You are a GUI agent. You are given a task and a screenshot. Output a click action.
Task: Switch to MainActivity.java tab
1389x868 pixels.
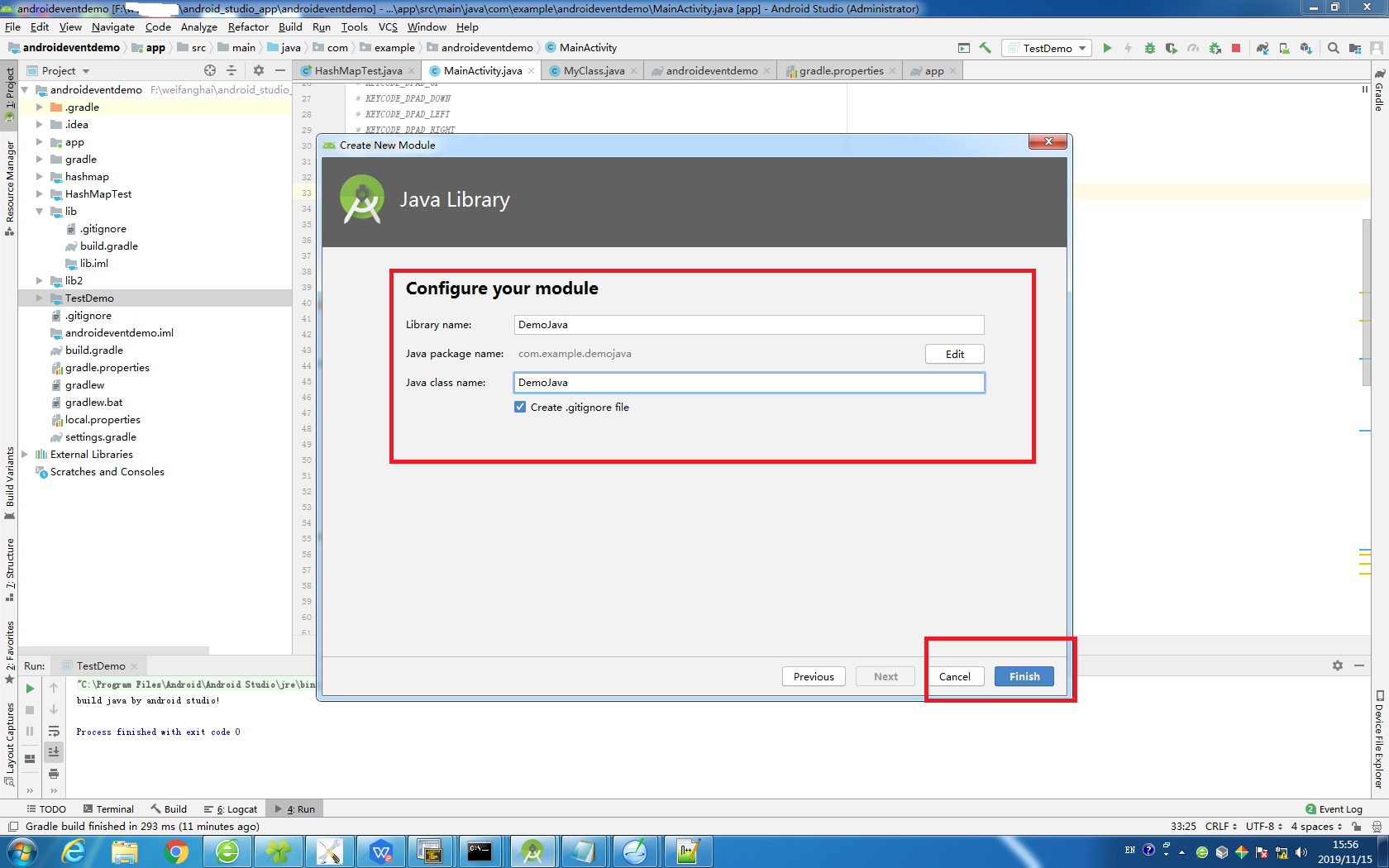[482, 71]
